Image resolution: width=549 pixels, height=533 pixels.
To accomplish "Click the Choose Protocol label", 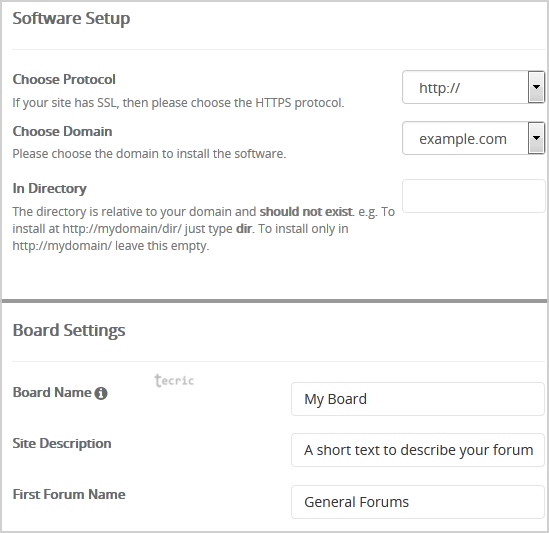I will [x=64, y=79].
